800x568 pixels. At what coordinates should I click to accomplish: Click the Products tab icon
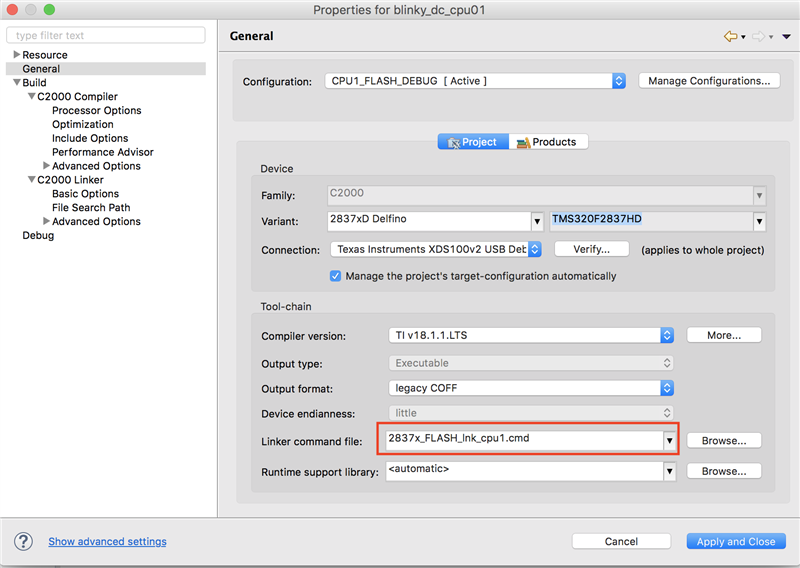click(522, 142)
